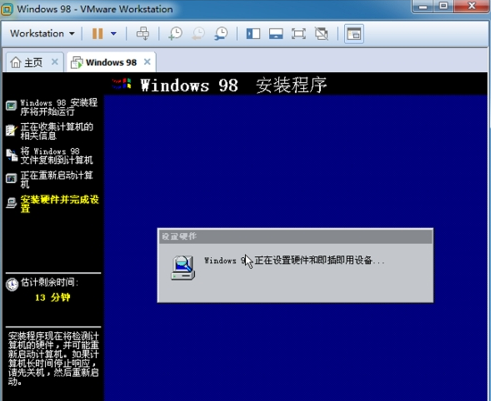The image size is (491, 401).
Task: Open the snapshot manager icon
Action: [221, 34]
